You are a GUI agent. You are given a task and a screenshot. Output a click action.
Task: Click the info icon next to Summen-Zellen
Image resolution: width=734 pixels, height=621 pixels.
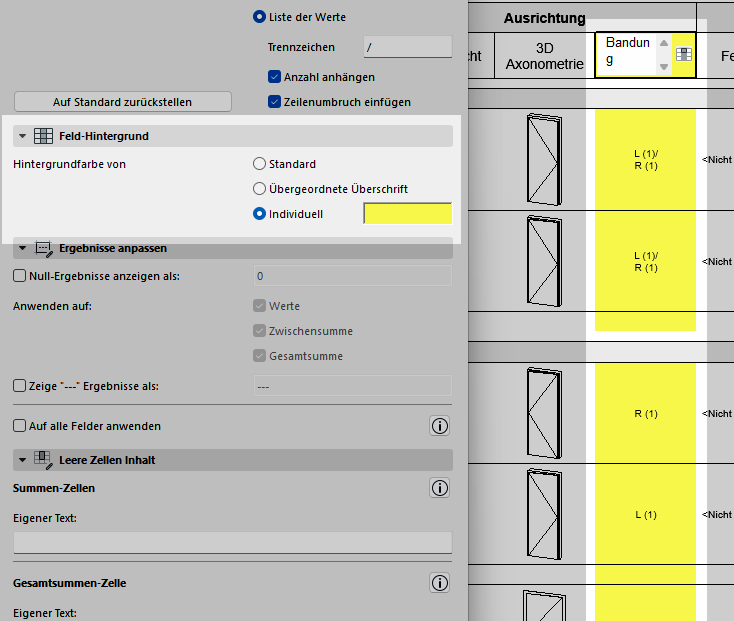click(x=439, y=488)
